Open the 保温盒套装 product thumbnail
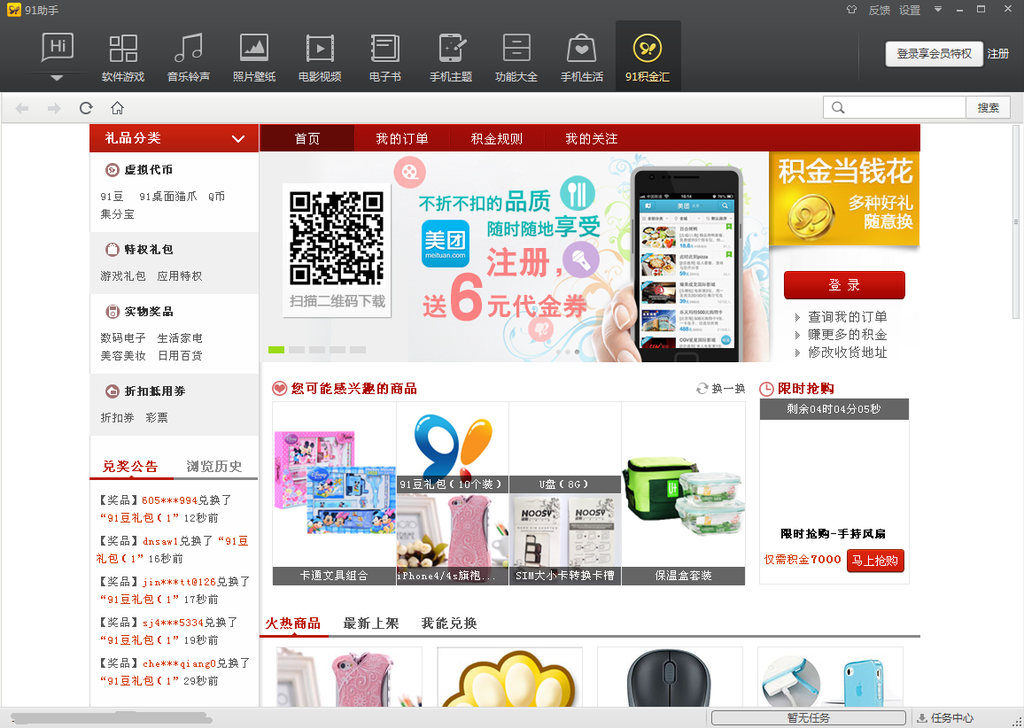The height and width of the screenshot is (728, 1024). click(x=683, y=494)
